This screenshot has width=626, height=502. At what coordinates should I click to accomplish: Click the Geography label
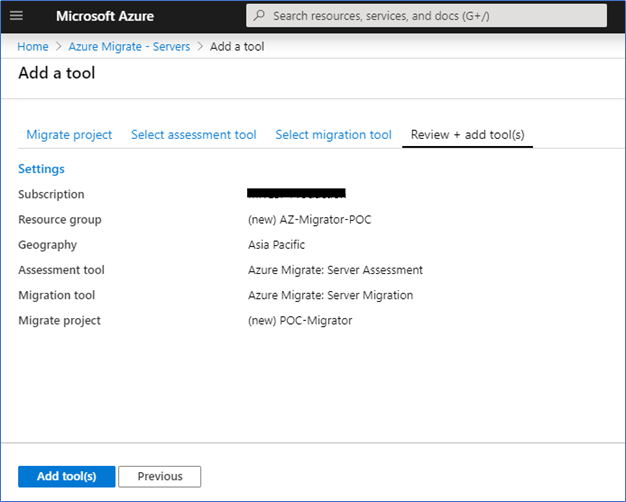[48, 245]
